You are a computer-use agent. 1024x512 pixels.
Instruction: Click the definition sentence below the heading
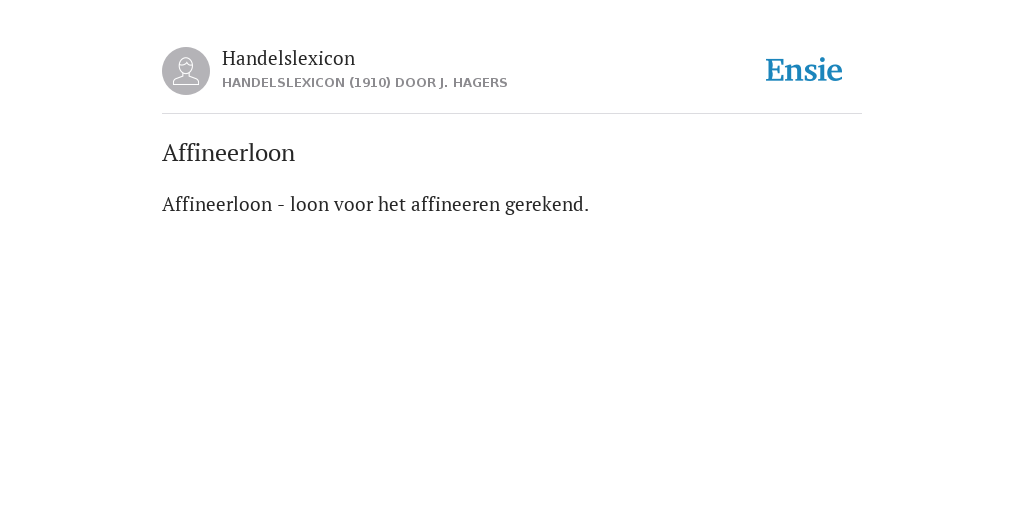pyautogui.click(x=376, y=204)
